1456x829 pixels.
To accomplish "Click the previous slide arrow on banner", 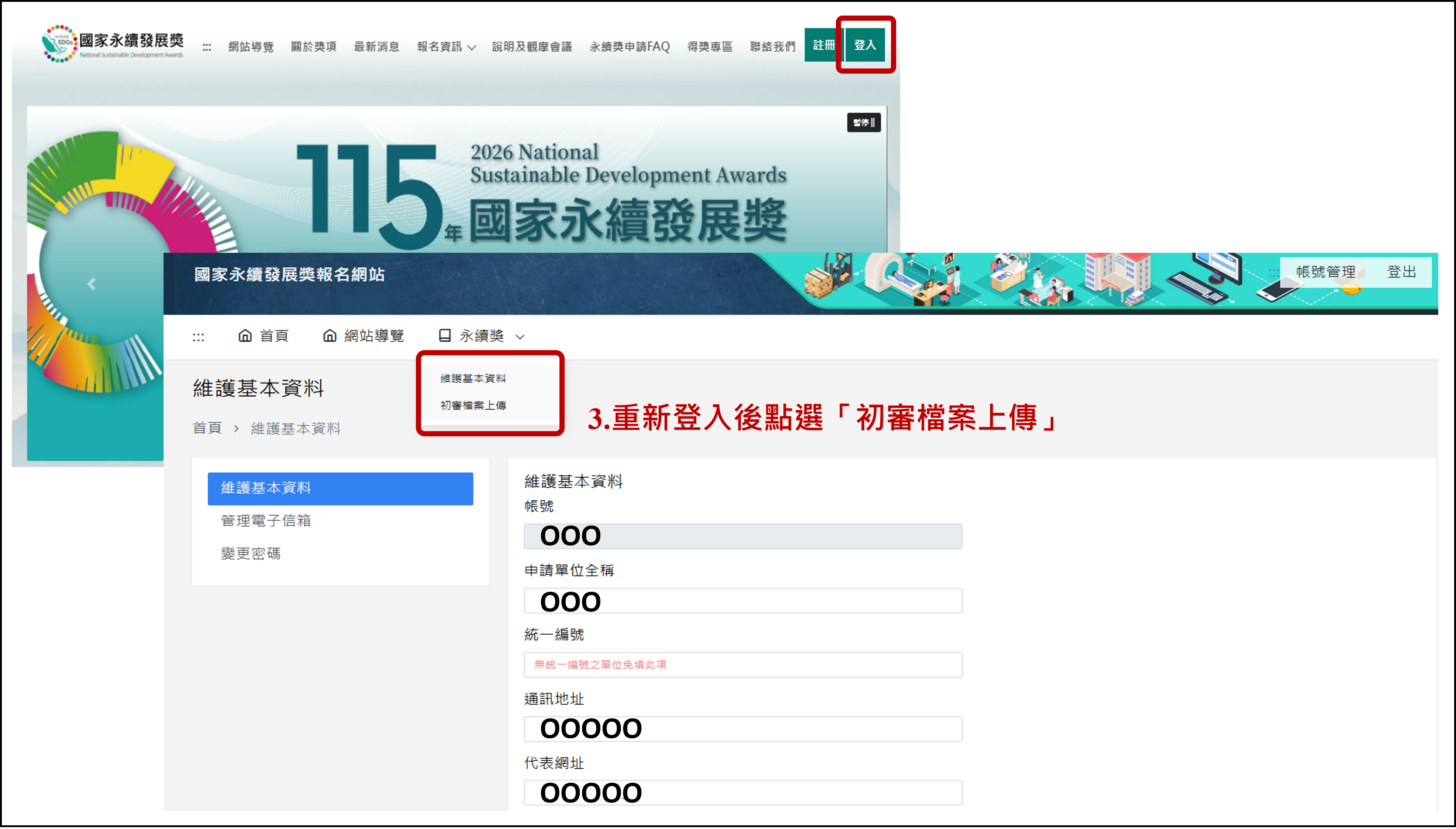I will point(92,283).
